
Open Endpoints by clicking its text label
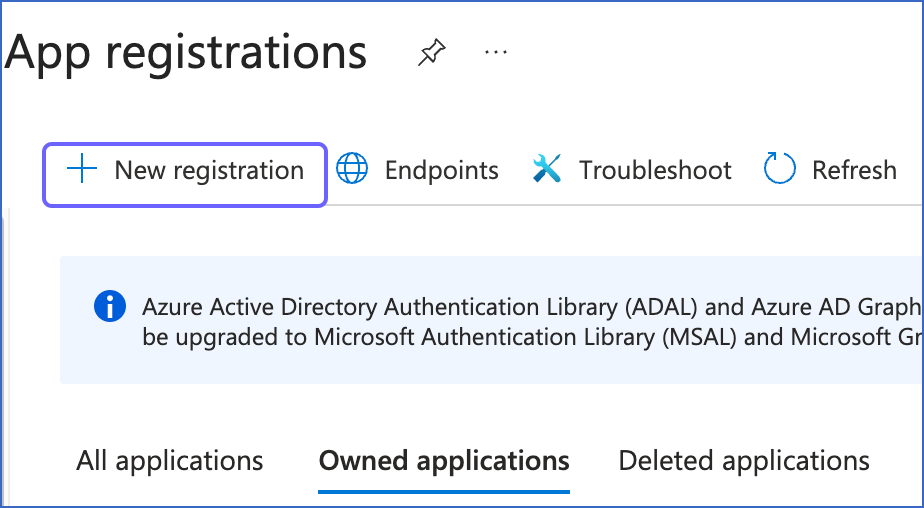(441, 171)
